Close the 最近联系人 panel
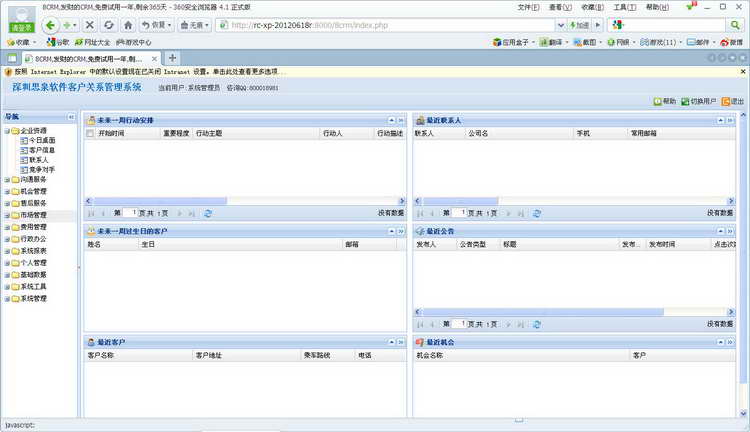750x432 pixels. pyautogui.click(x=730, y=121)
